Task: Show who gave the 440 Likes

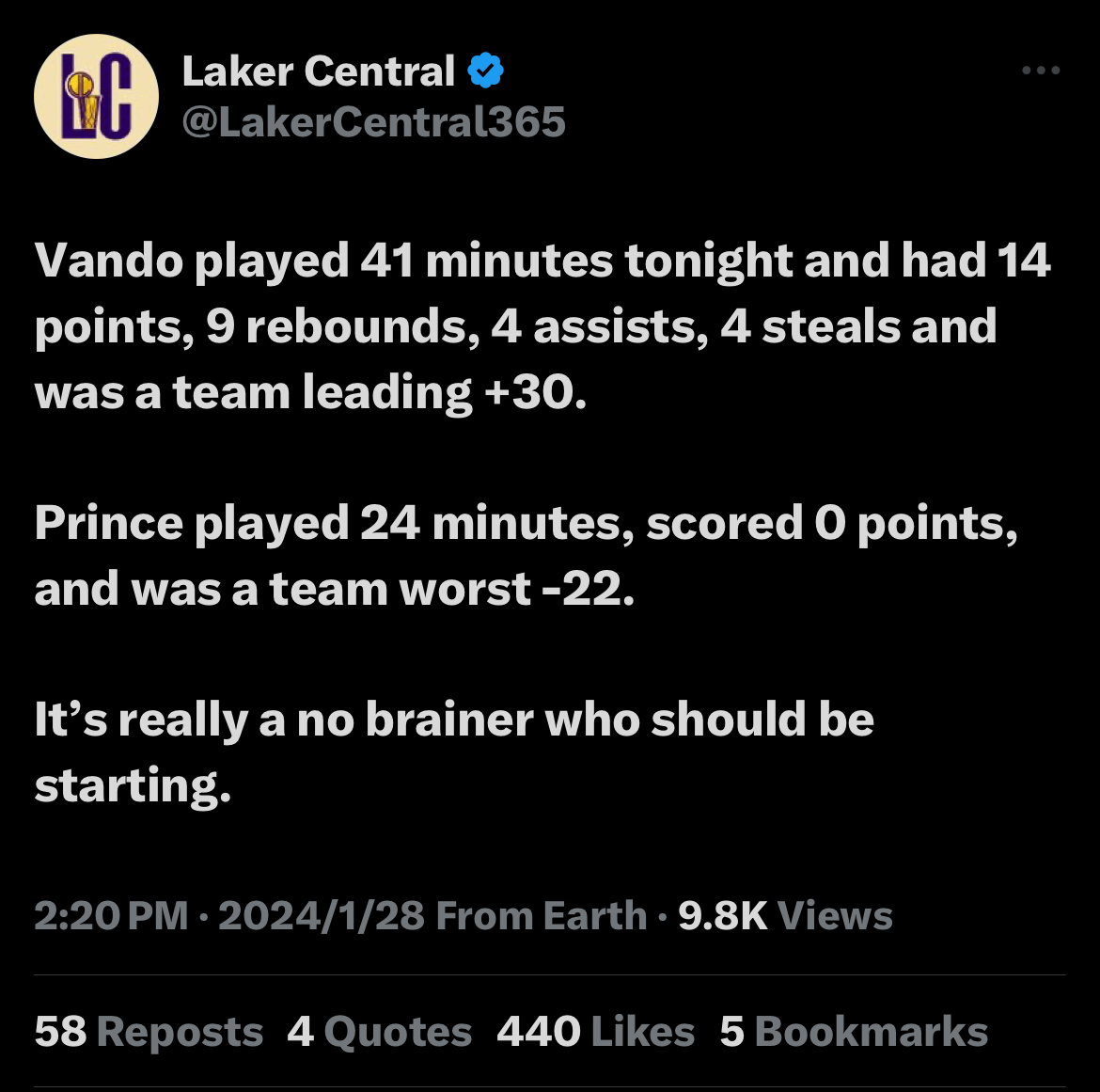Action: 596,1032
